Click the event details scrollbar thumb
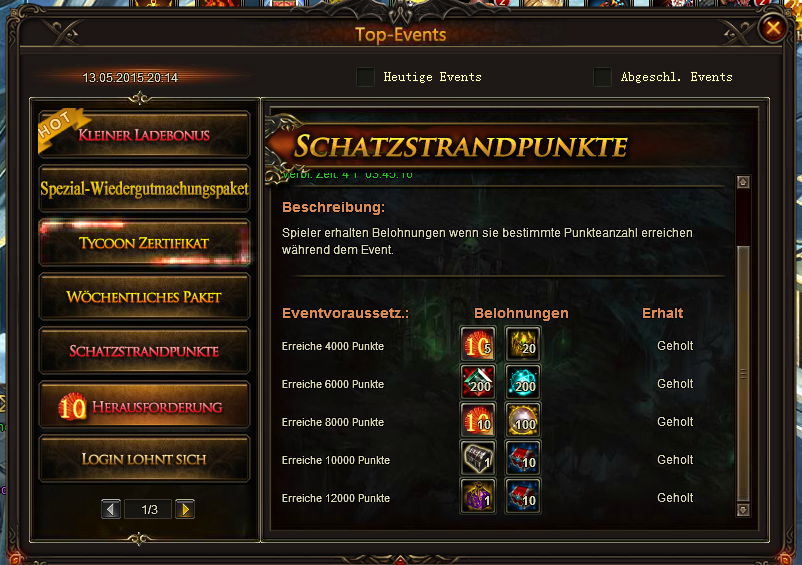The height and width of the screenshot is (565, 802). coord(743,373)
